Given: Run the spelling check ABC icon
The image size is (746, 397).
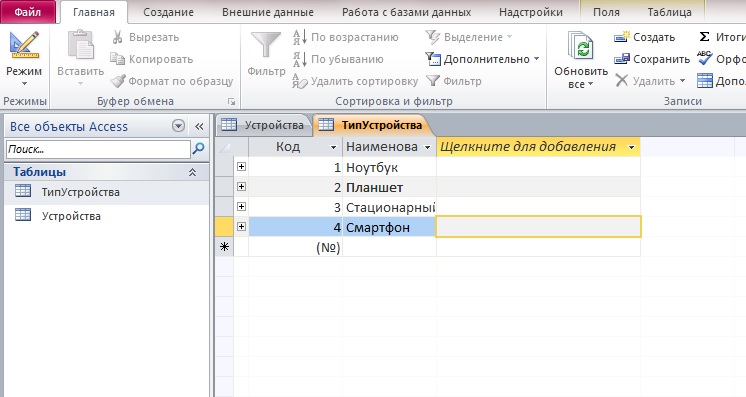Looking at the screenshot, I should (705, 59).
